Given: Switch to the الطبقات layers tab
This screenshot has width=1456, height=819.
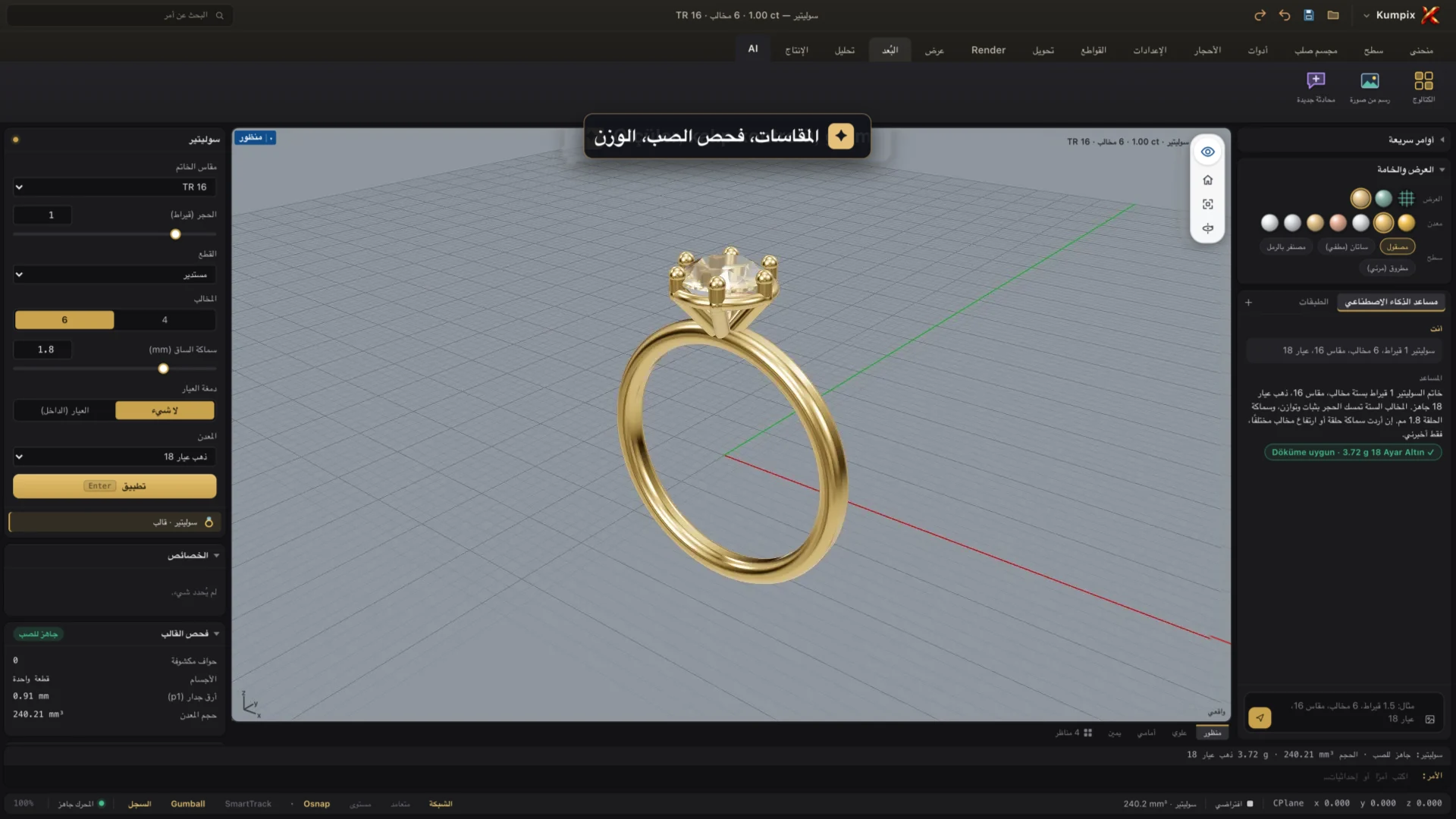Looking at the screenshot, I should point(1313,302).
